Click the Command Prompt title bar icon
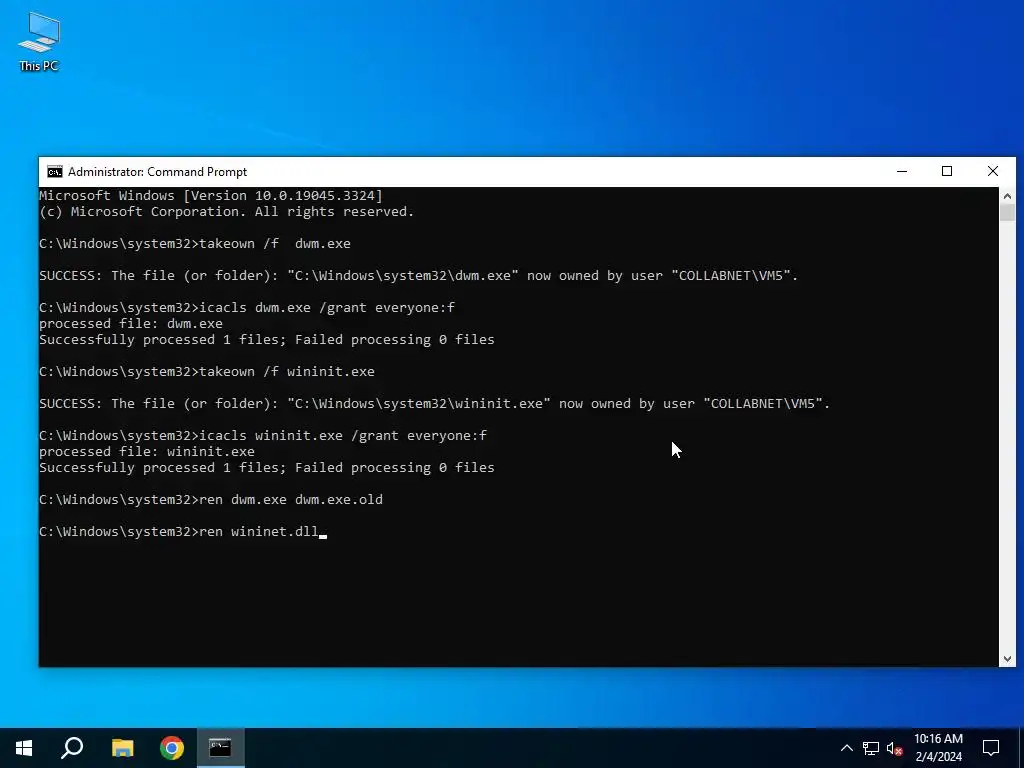The width and height of the screenshot is (1024, 768). 55,172
